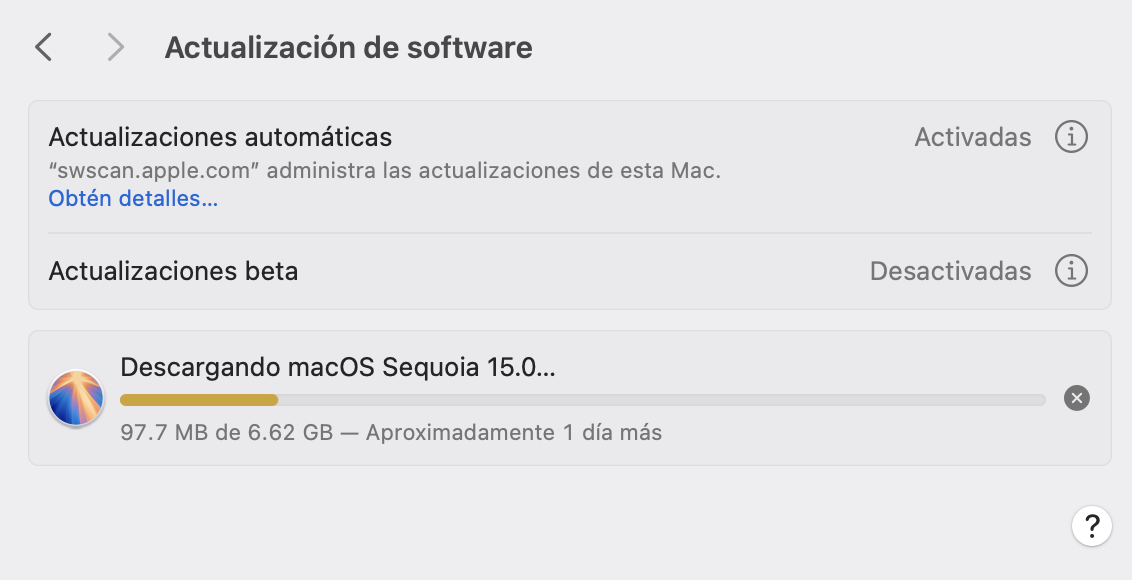The height and width of the screenshot is (580, 1132).
Task: Click the Aproximadamente 1 día más estimate
Action: click(514, 433)
